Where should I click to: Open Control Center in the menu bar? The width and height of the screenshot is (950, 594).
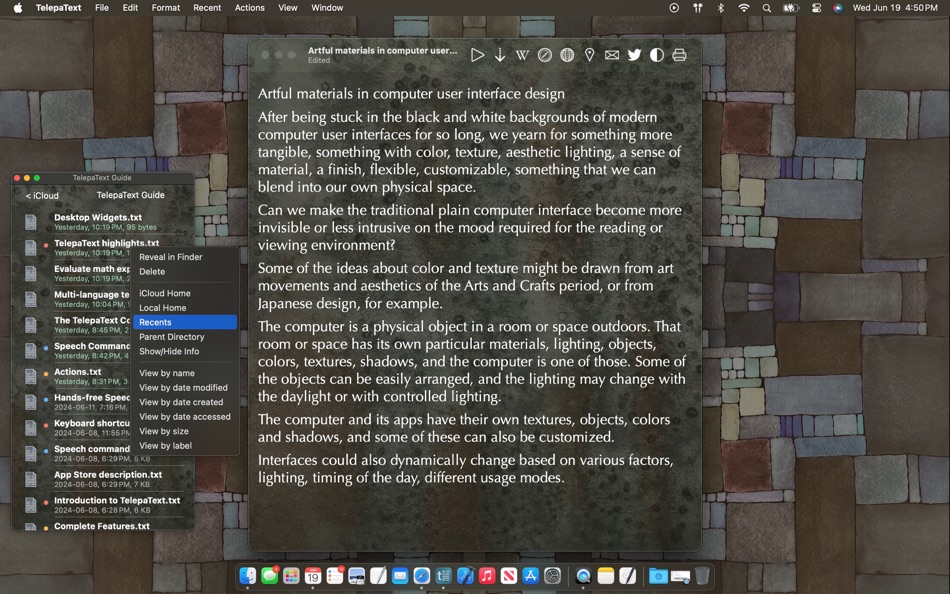(x=816, y=8)
